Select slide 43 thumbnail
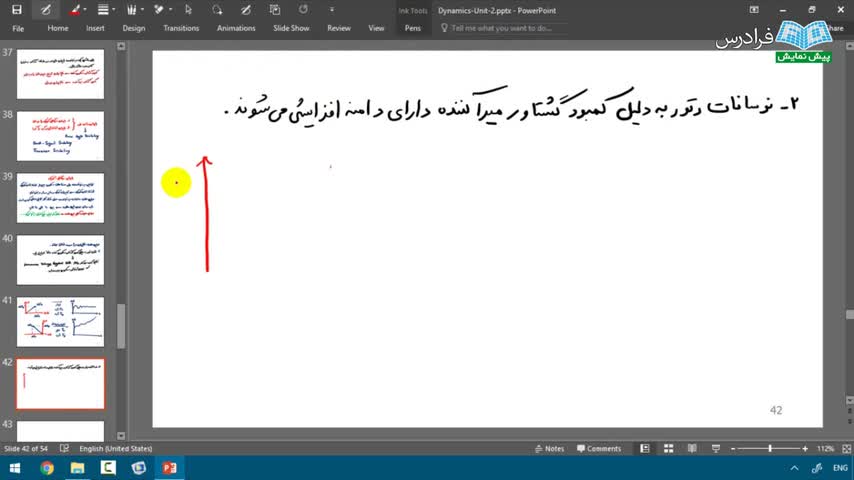The height and width of the screenshot is (480, 854). [60, 431]
